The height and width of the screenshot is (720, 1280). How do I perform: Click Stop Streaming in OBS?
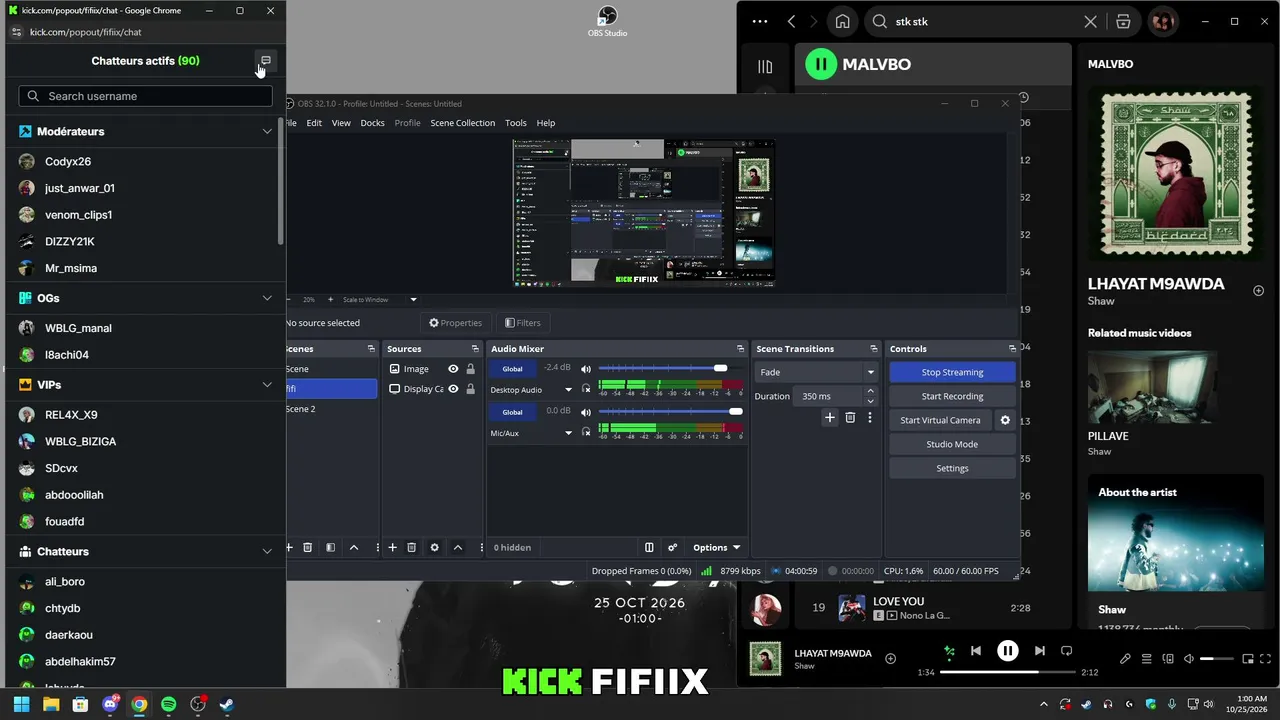(x=952, y=372)
